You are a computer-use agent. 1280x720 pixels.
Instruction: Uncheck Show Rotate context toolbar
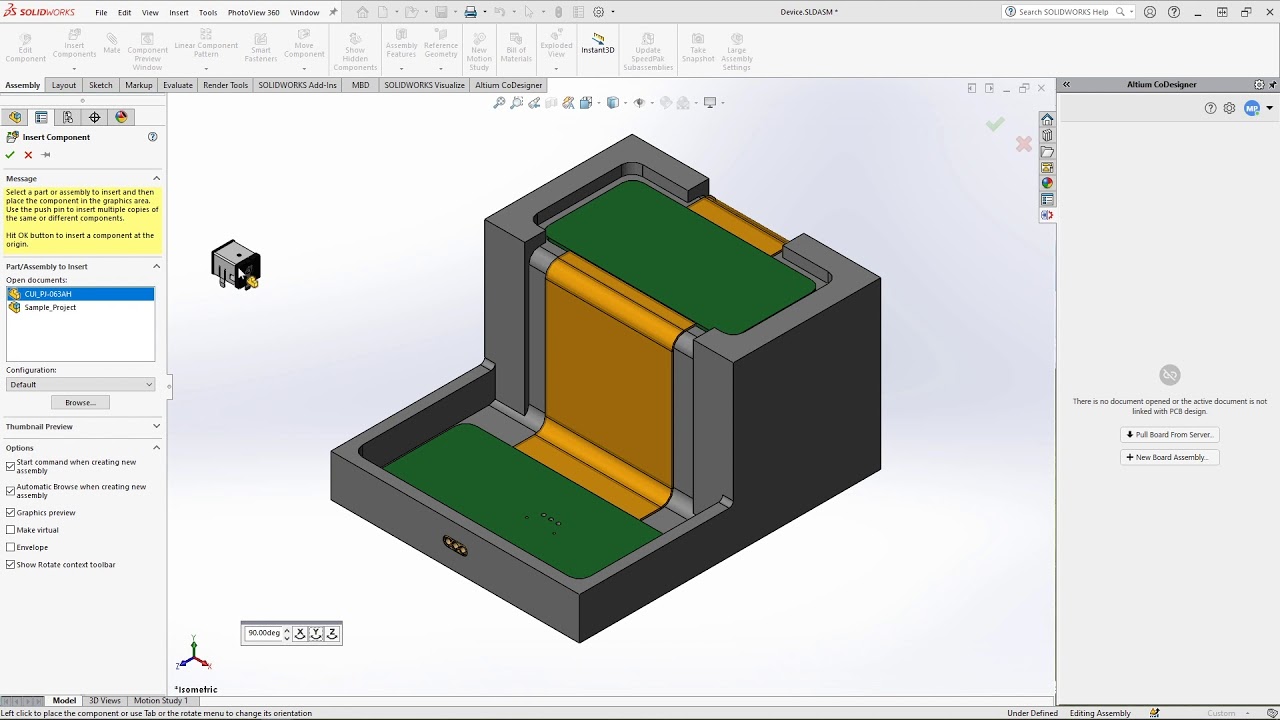click(x=11, y=564)
